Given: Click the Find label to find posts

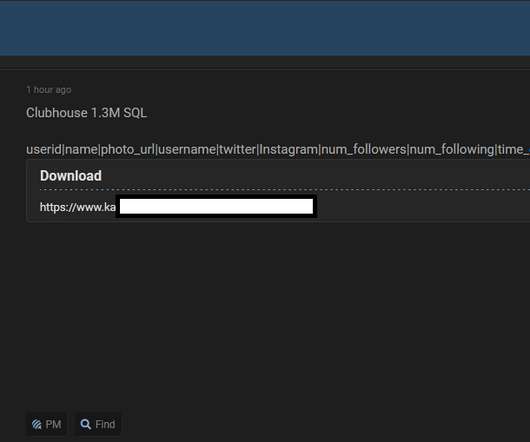Looking at the screenshot, I should coord(105,424).
